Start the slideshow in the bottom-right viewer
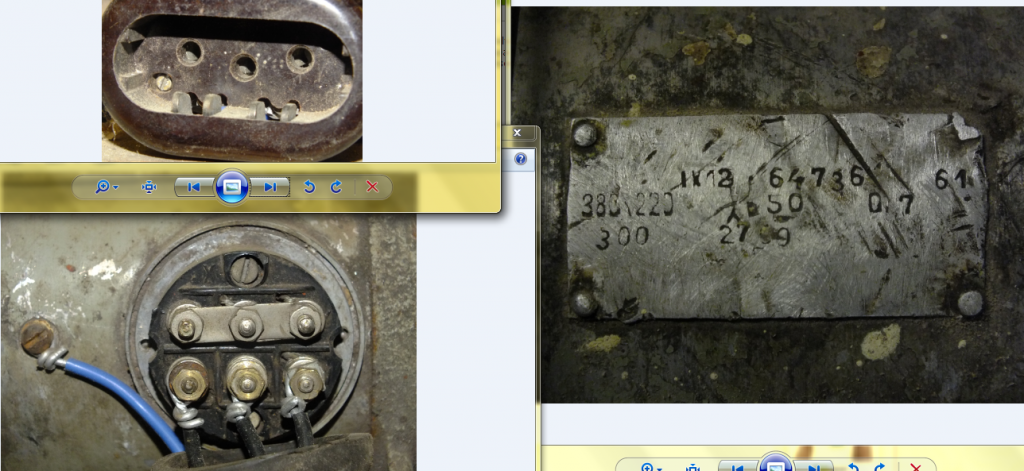Screen dimensions: 1024x471 776,463
